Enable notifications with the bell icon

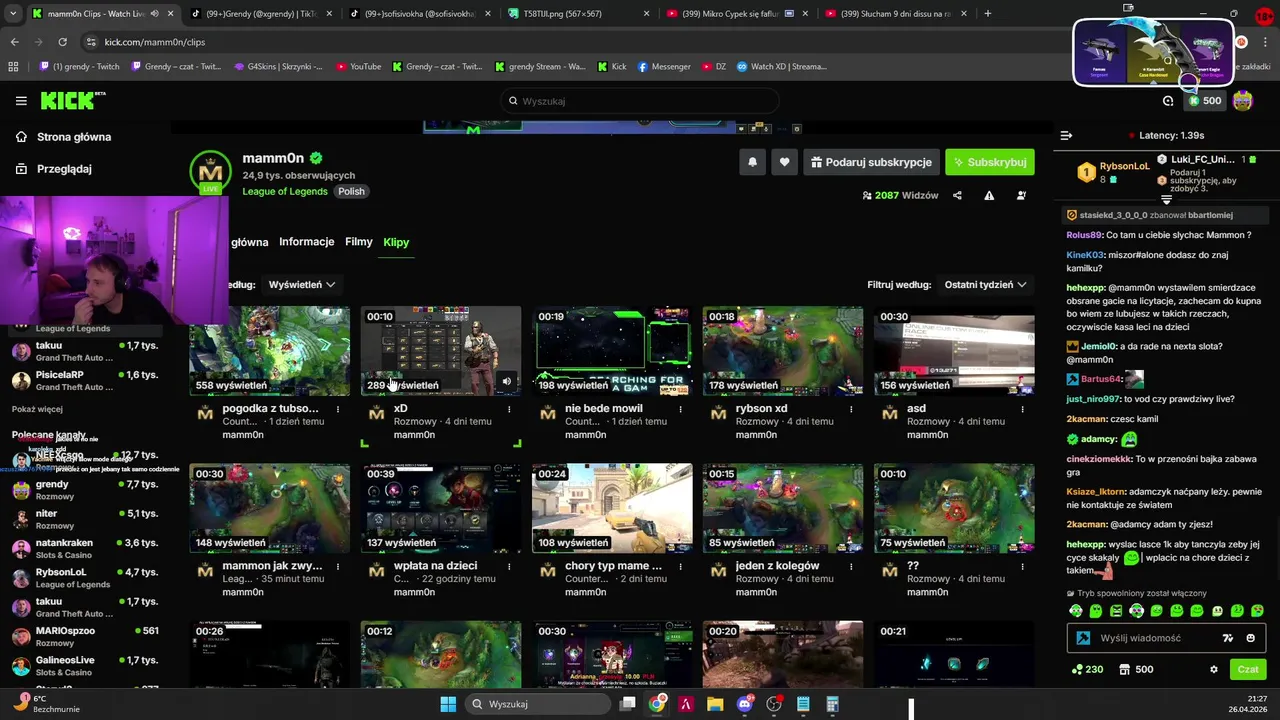coord(752,162)
